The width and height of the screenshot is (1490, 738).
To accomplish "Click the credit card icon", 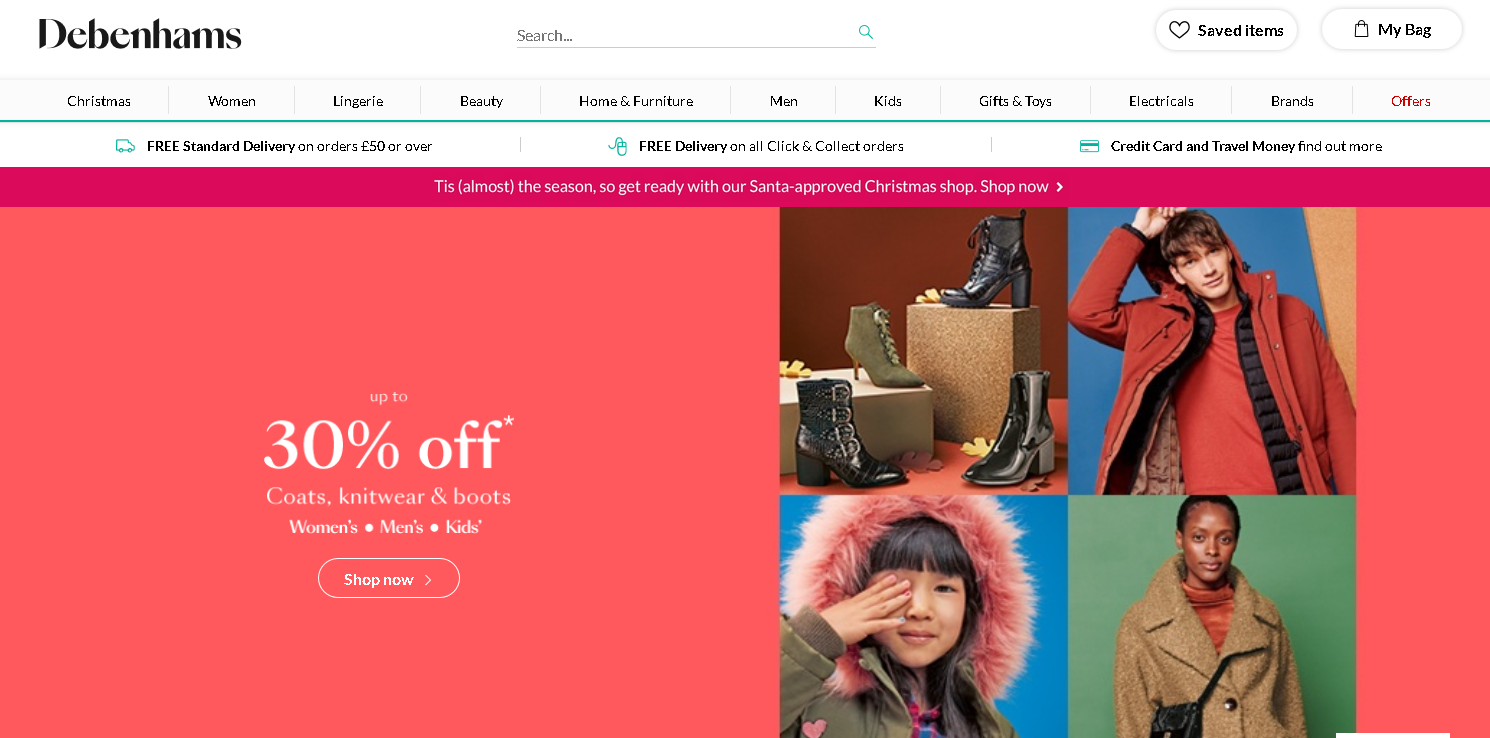I will pos(1089,146).
